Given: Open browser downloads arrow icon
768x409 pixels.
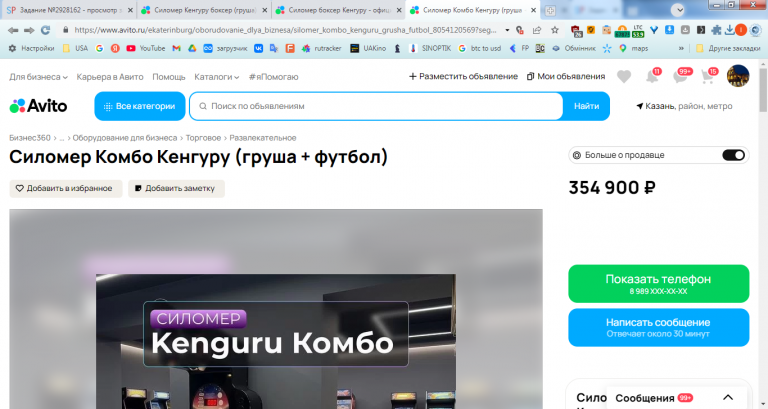Looking at the screenshot, I should click(x=729, y=30).
